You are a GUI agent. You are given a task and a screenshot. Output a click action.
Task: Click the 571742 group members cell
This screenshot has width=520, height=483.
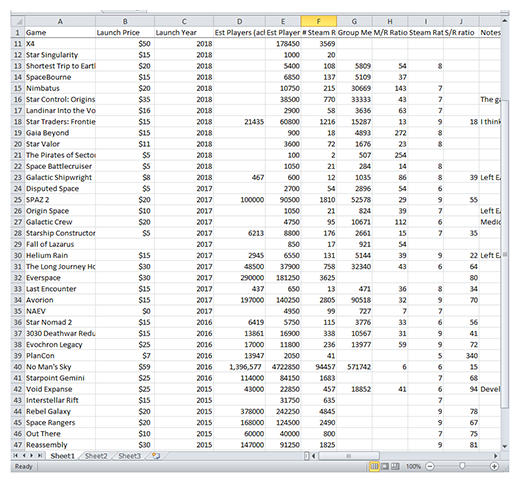[354, 367]
